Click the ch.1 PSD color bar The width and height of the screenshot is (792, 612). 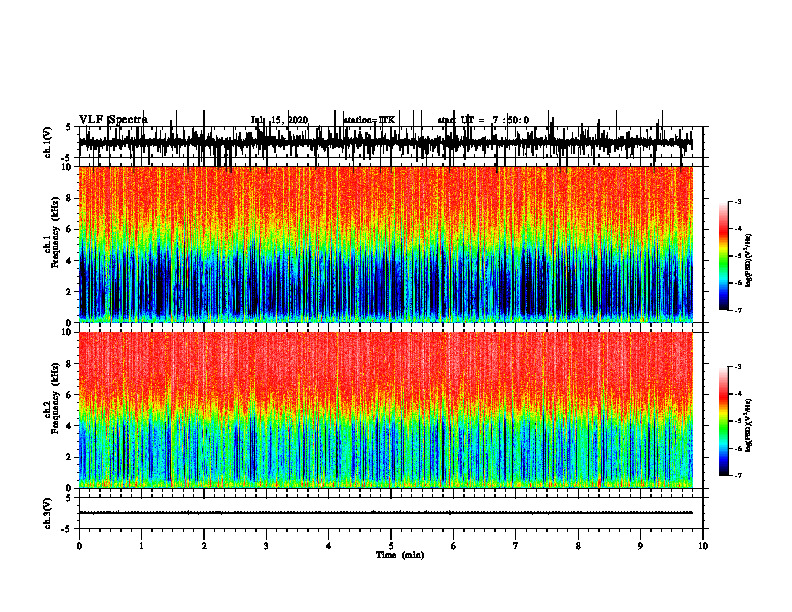coord(724,256)
